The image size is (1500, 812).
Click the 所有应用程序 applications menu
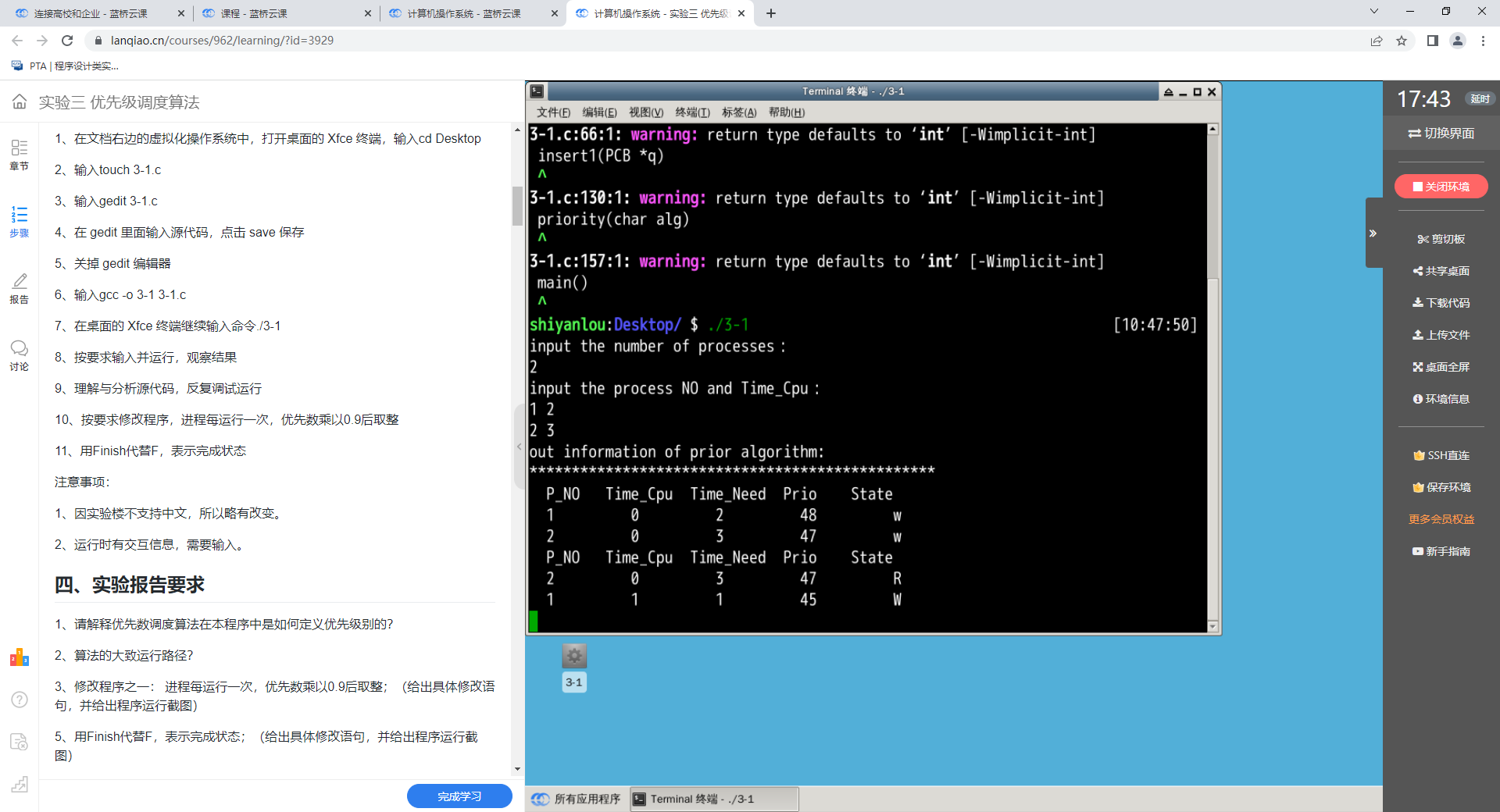[x=576, y=799]
